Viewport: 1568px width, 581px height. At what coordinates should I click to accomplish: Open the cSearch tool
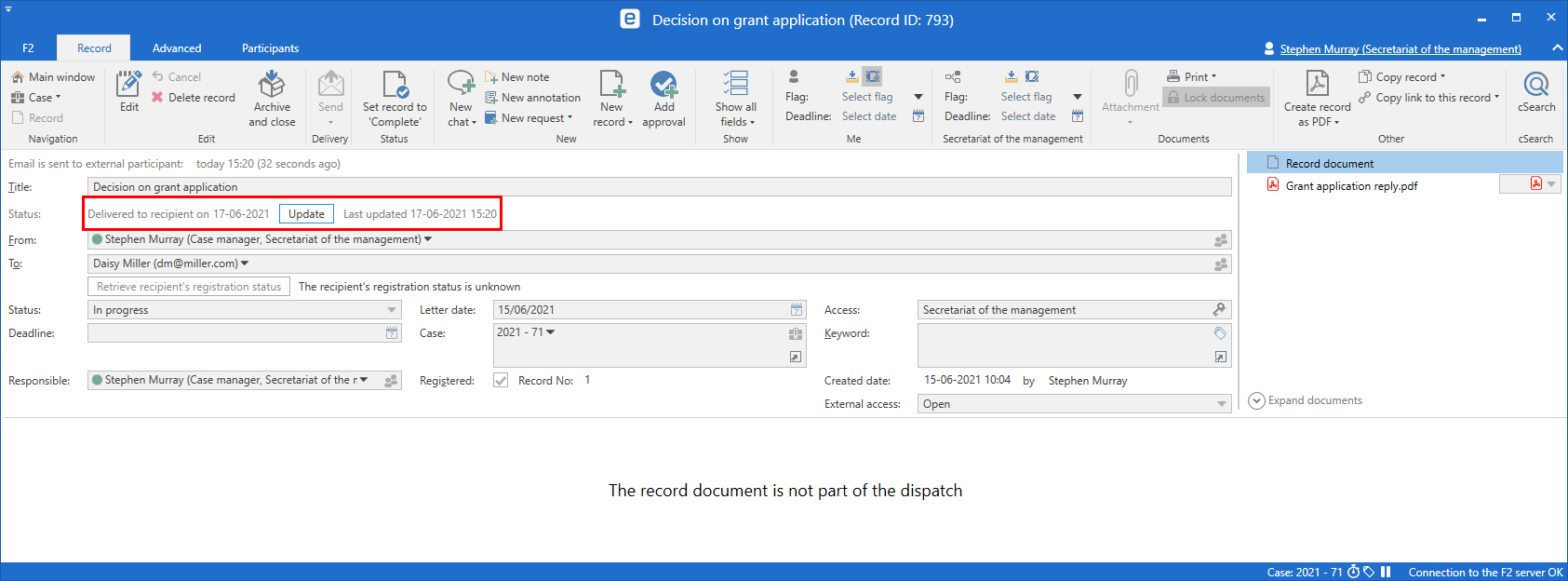tap(1535, 86)
